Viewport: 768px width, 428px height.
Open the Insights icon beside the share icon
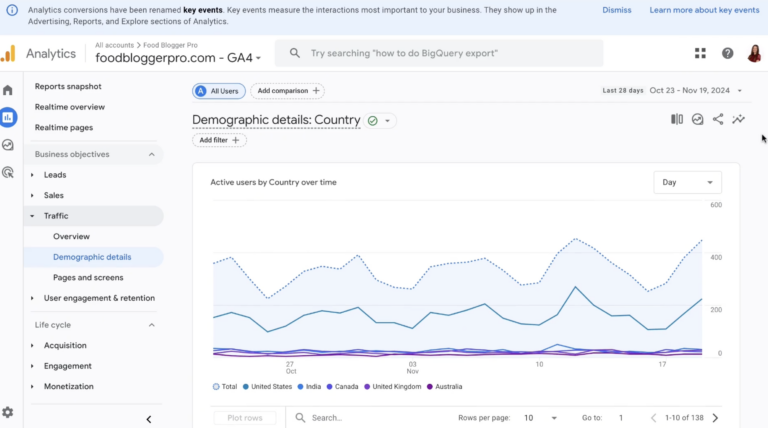pos(697,119)
